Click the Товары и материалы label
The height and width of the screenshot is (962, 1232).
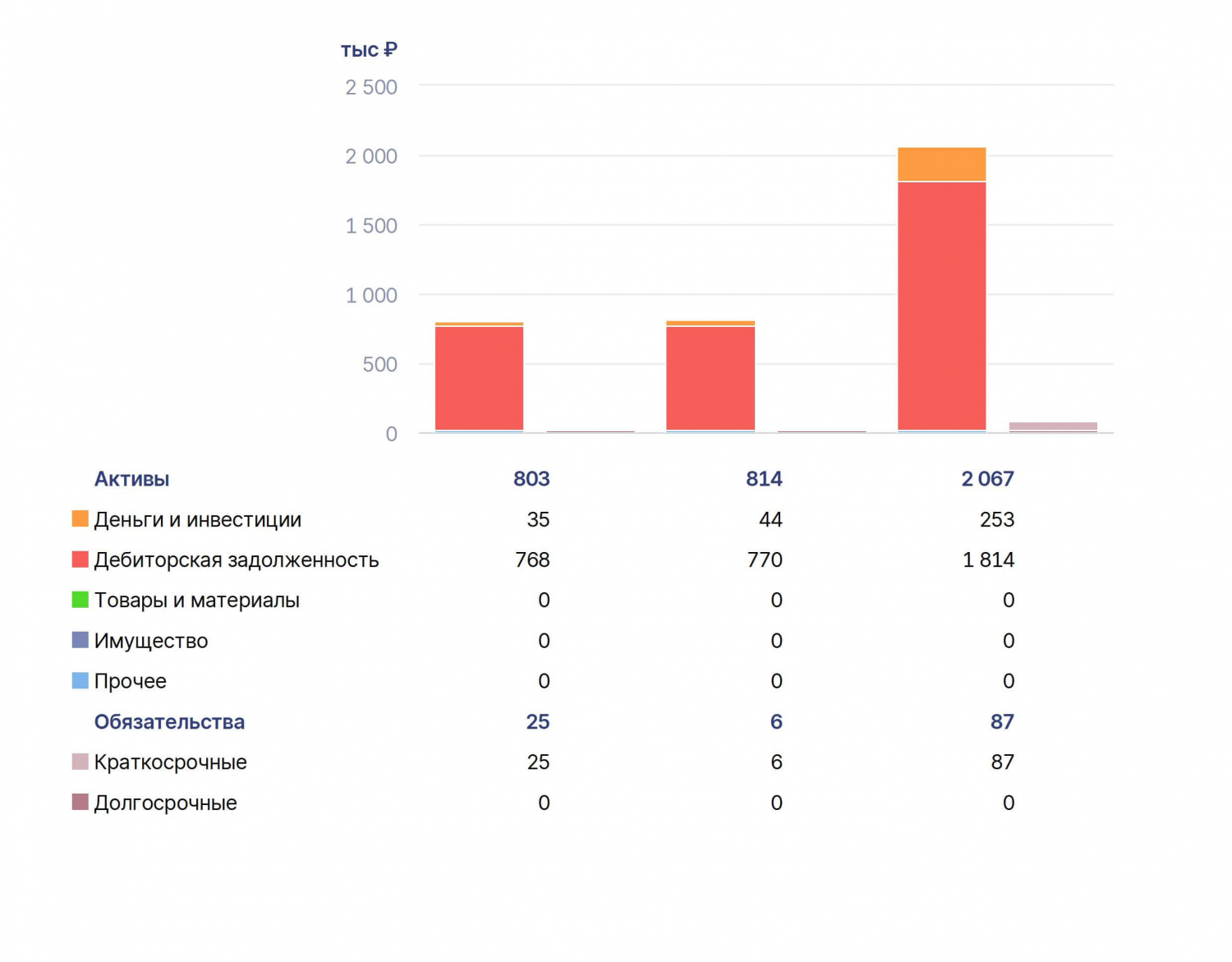197,601
